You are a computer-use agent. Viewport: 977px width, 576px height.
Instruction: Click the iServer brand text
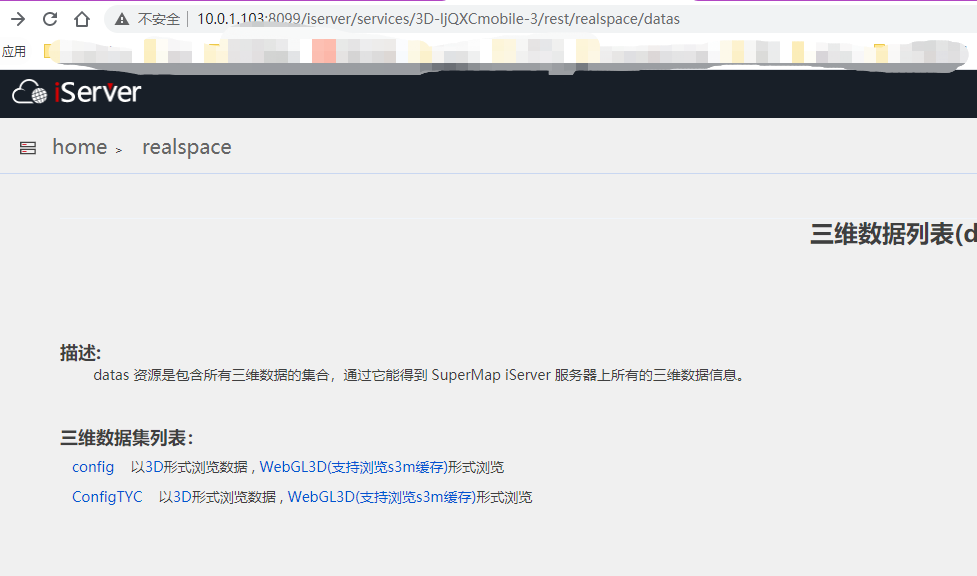point(98,92)
